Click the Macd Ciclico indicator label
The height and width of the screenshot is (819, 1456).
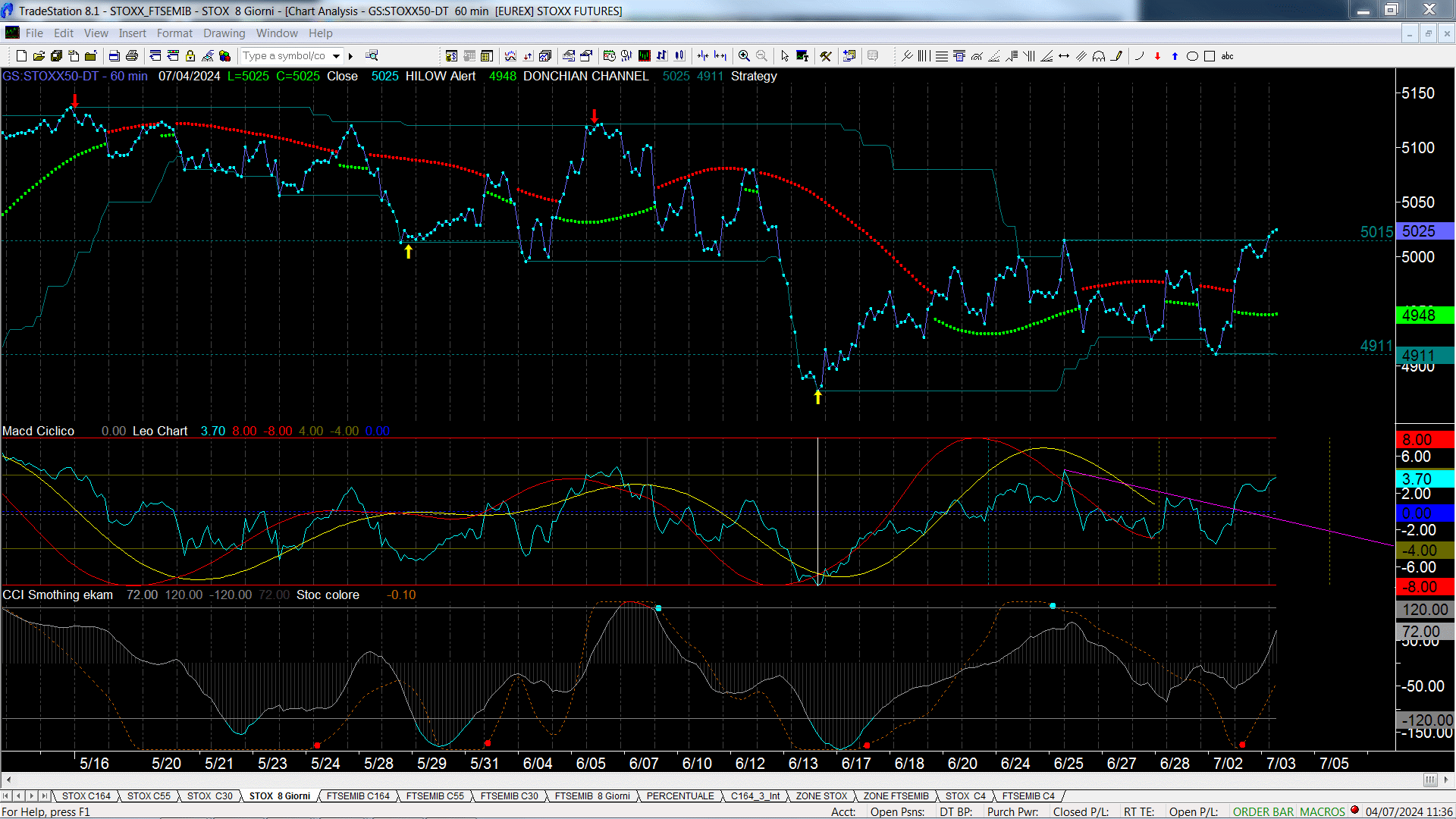(x=38, y=431)
